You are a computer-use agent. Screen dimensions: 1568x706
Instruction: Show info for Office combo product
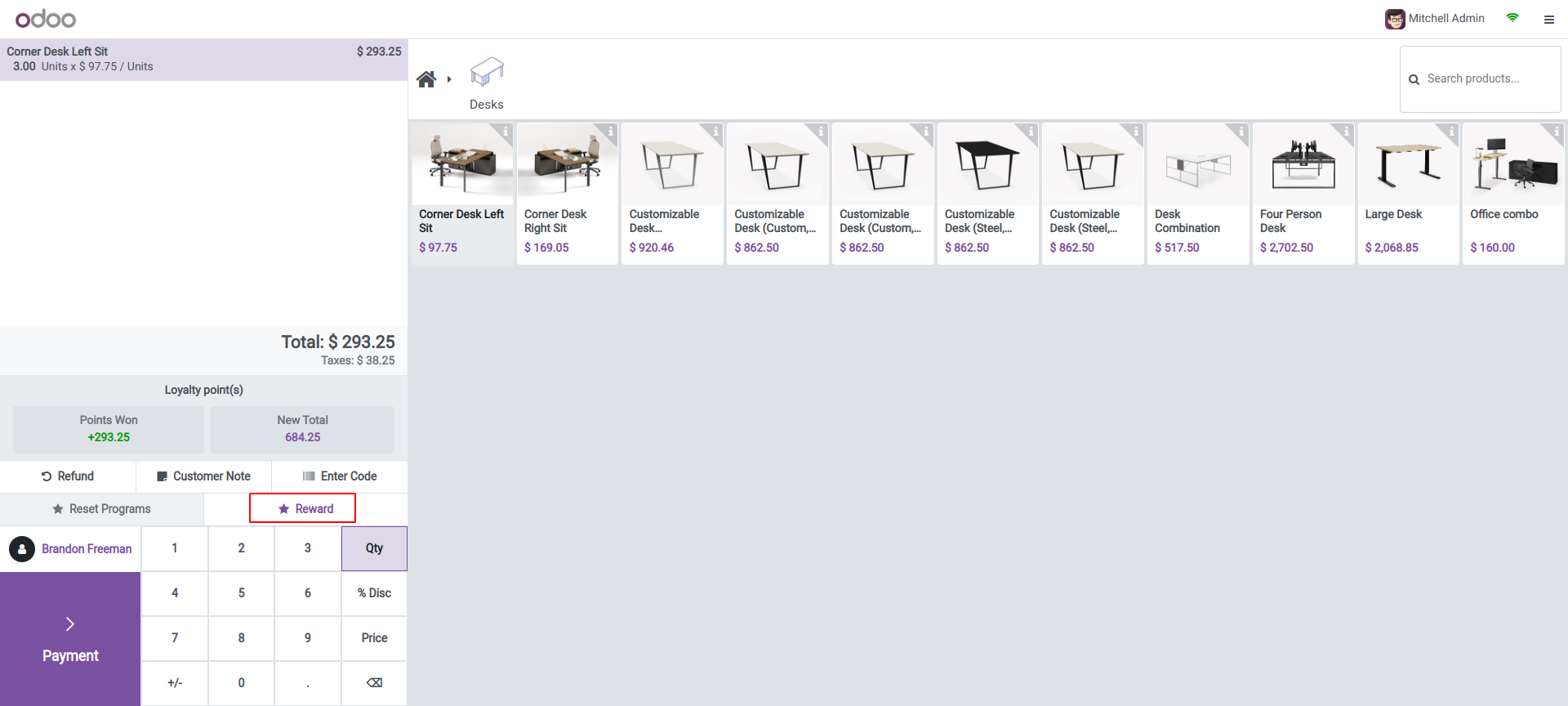coord(1557,131)
